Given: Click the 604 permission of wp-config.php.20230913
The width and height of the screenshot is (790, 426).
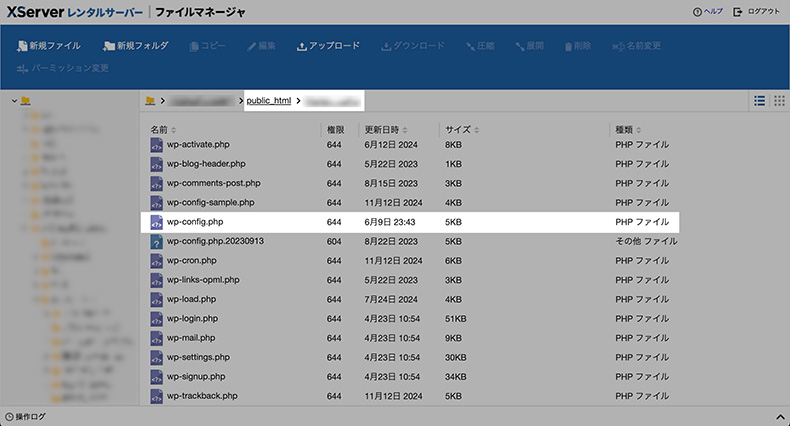Looking at the screenshot, I should 334,242.
